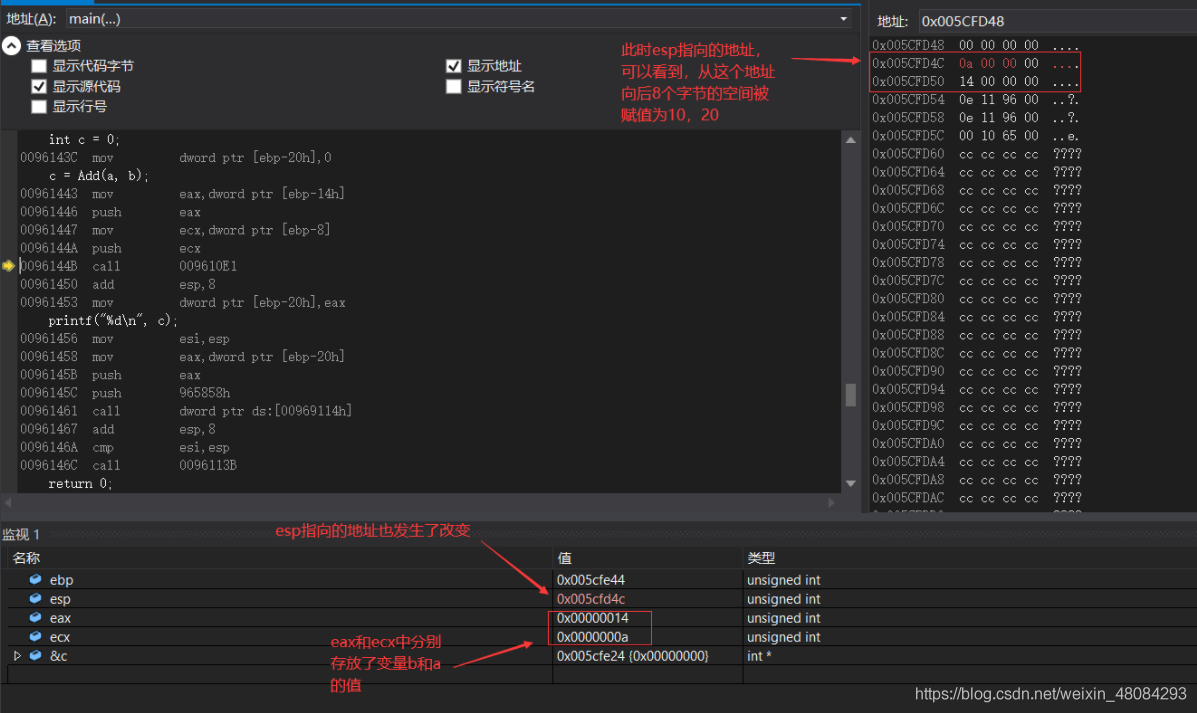This screenshot has width=1197, height=713.
Task: Select the 监视 1 panel title
Action: coord(21,534)
